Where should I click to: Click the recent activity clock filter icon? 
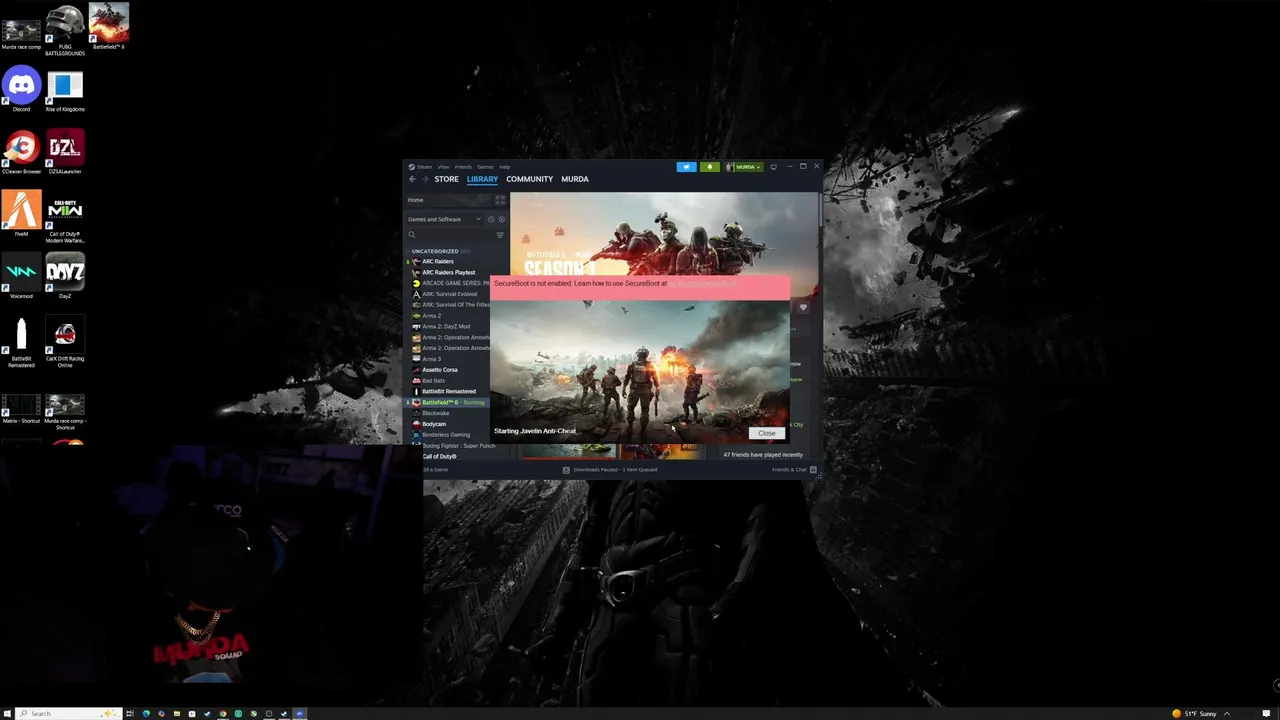[x=491, y=219]
